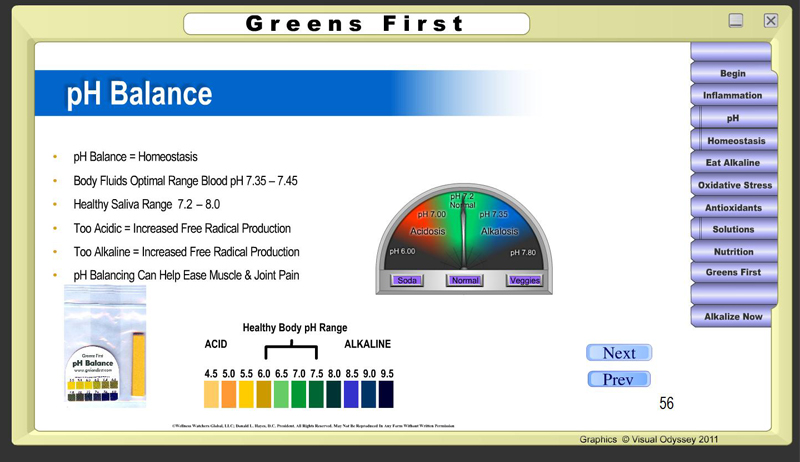The image size is (800, 462).
Task: Switch to the Inflammation tab
Action: tap(732, 96)
